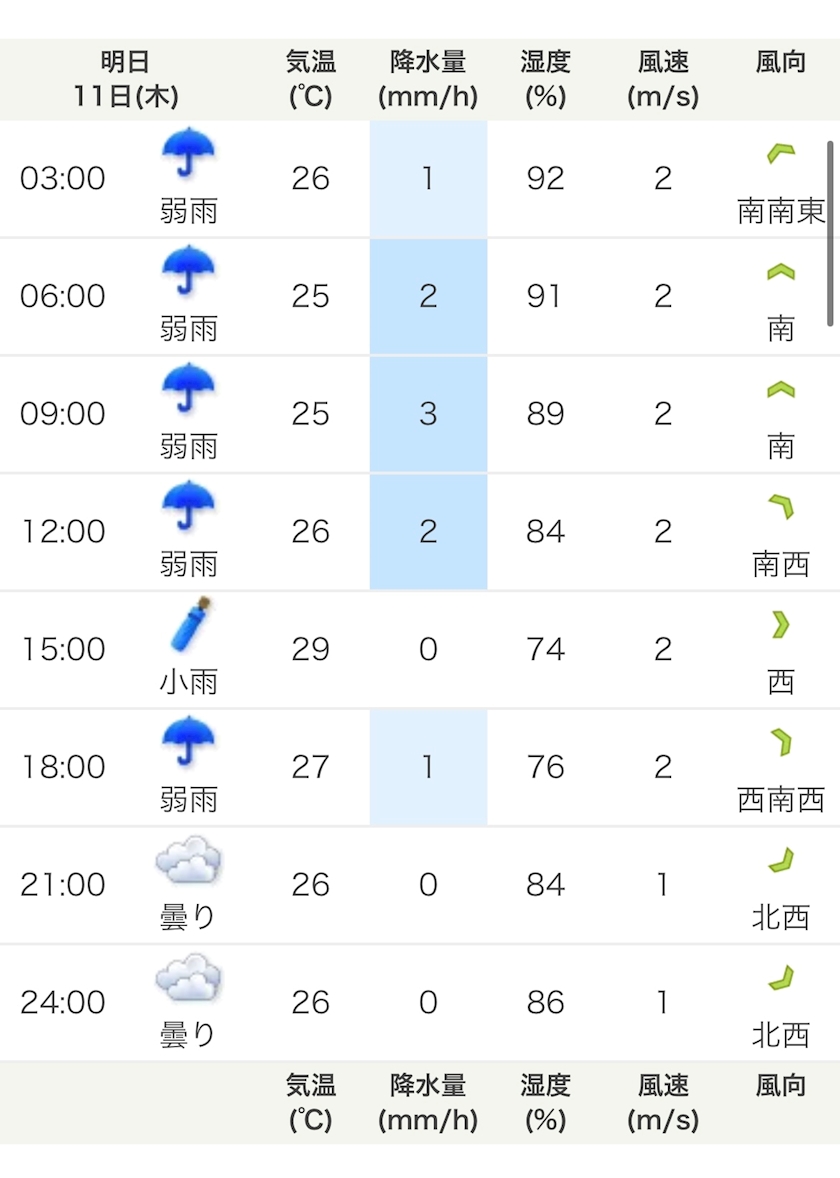Viewport: 840px width, 1178px height.
Task: Click the 15:00 west wind direction arrow
Action: pos(780,625)
